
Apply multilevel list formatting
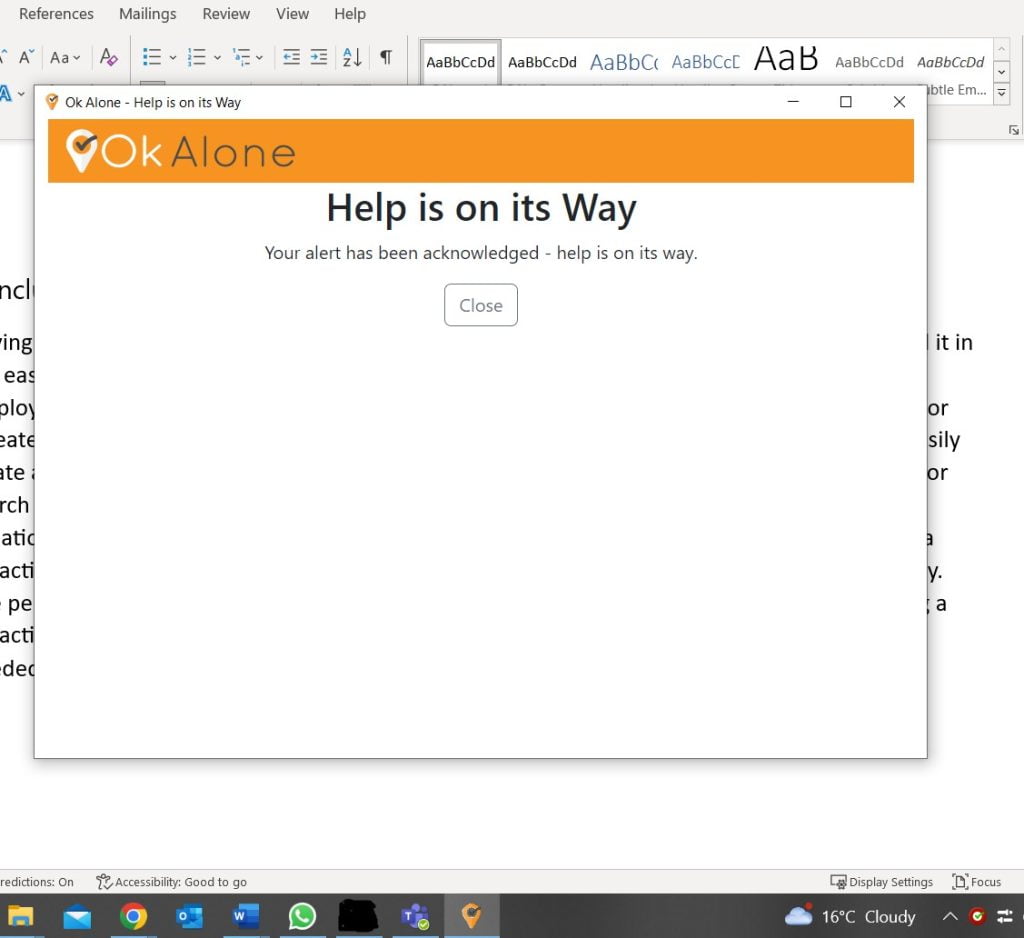pos(242,57)
